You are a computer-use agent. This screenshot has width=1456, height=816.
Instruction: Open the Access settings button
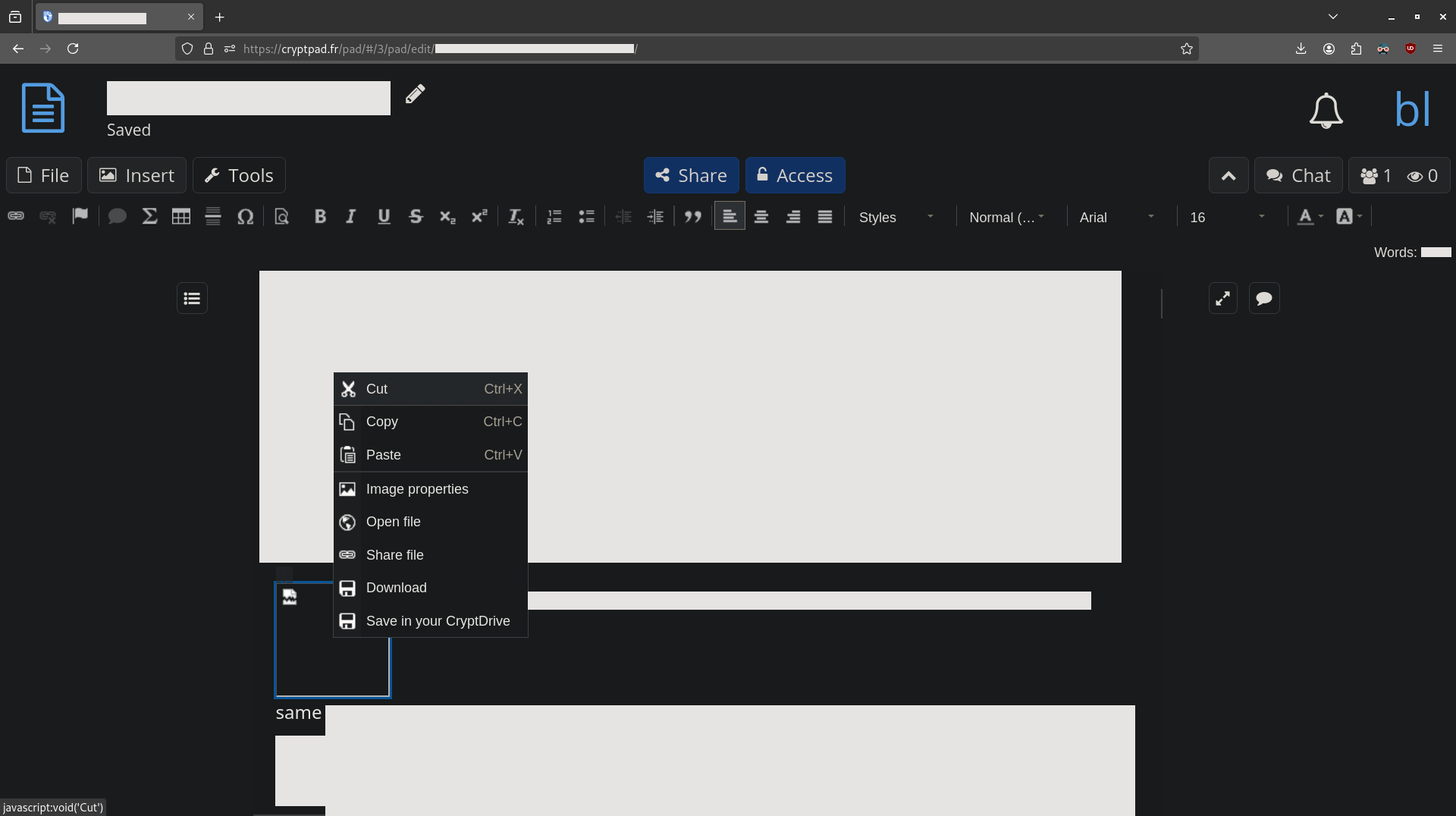click(x=795, y=176)
